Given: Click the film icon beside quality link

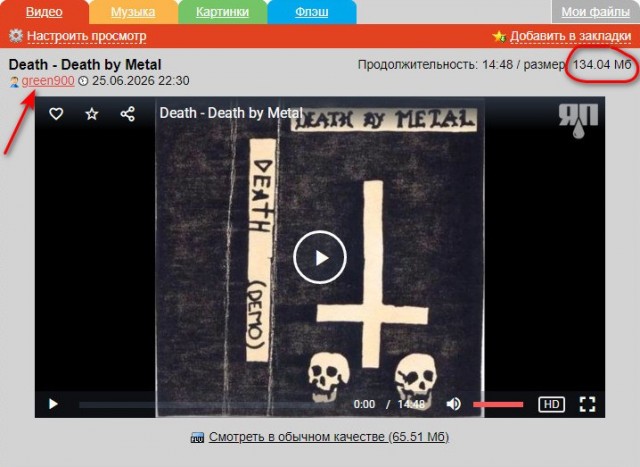Looking at the screenshot, I should click(198, 438).
